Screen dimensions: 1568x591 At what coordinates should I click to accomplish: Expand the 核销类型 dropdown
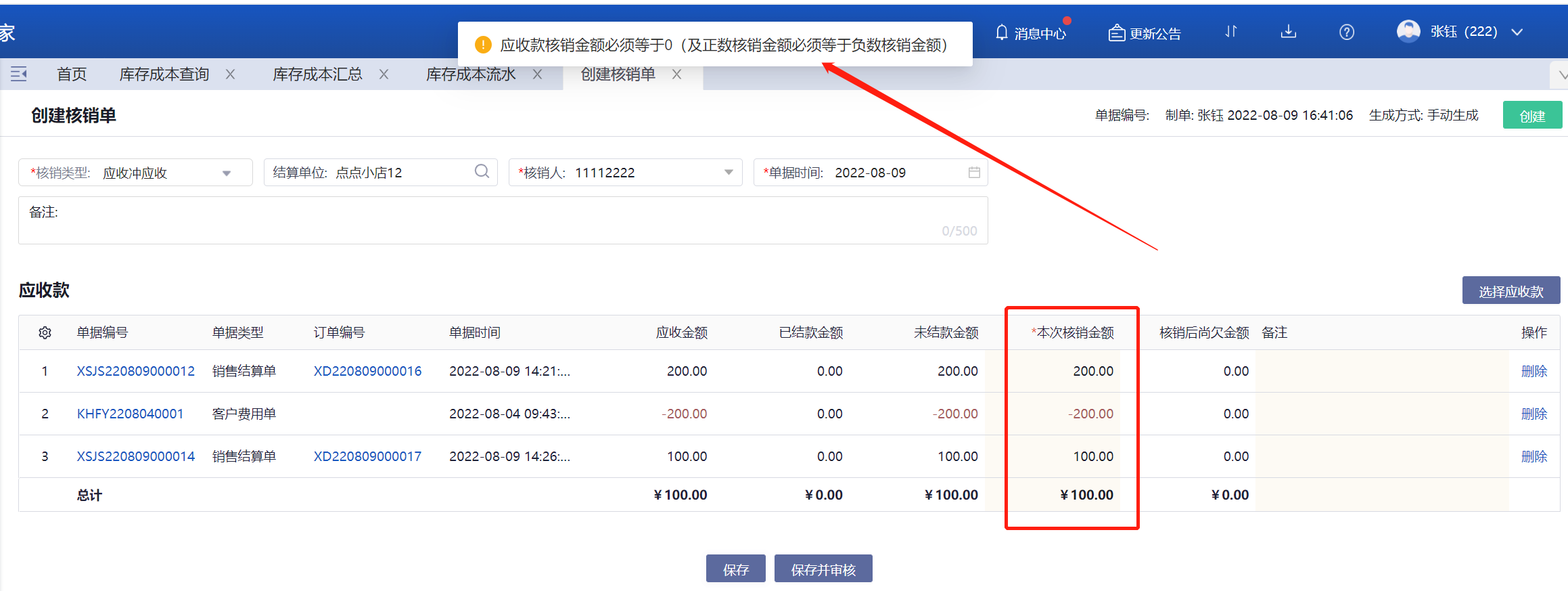(227, 173)
